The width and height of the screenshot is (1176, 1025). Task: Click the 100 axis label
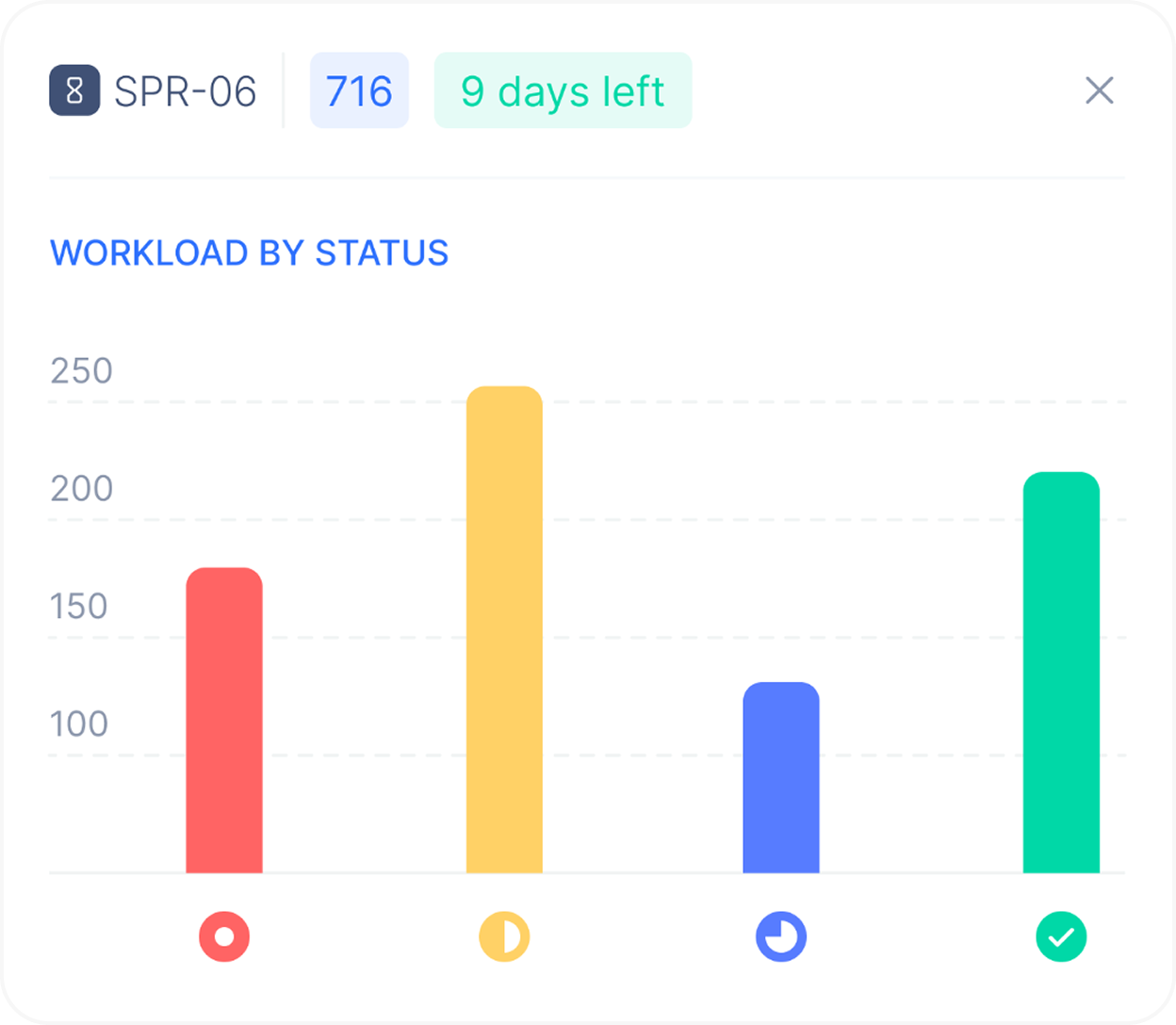coord(78,724)
